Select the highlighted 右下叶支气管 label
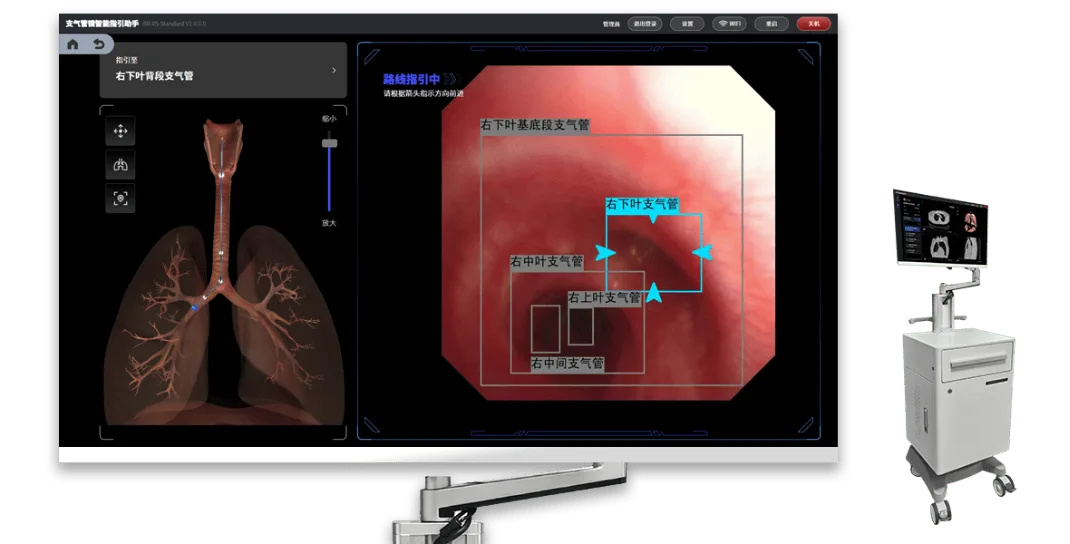The image size is (1070, 544). coord(642,204)
